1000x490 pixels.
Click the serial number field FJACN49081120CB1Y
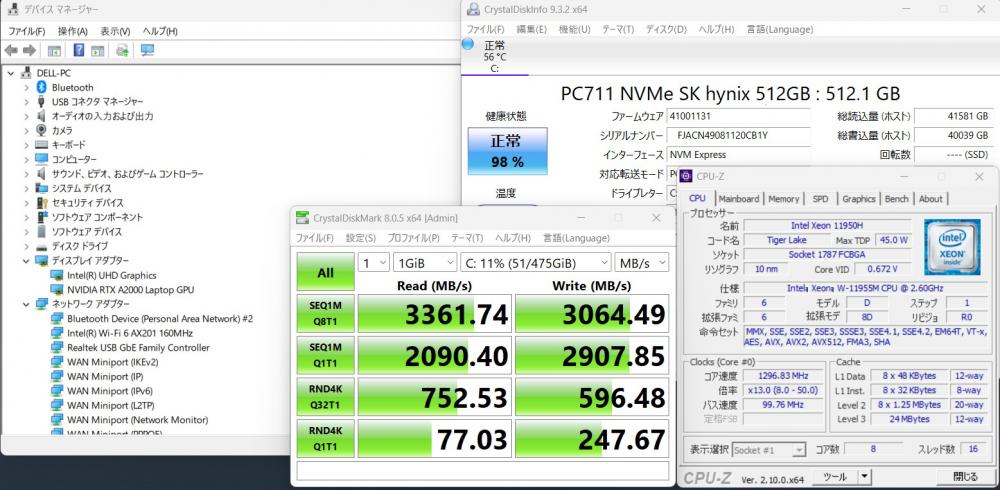[739, 135]
